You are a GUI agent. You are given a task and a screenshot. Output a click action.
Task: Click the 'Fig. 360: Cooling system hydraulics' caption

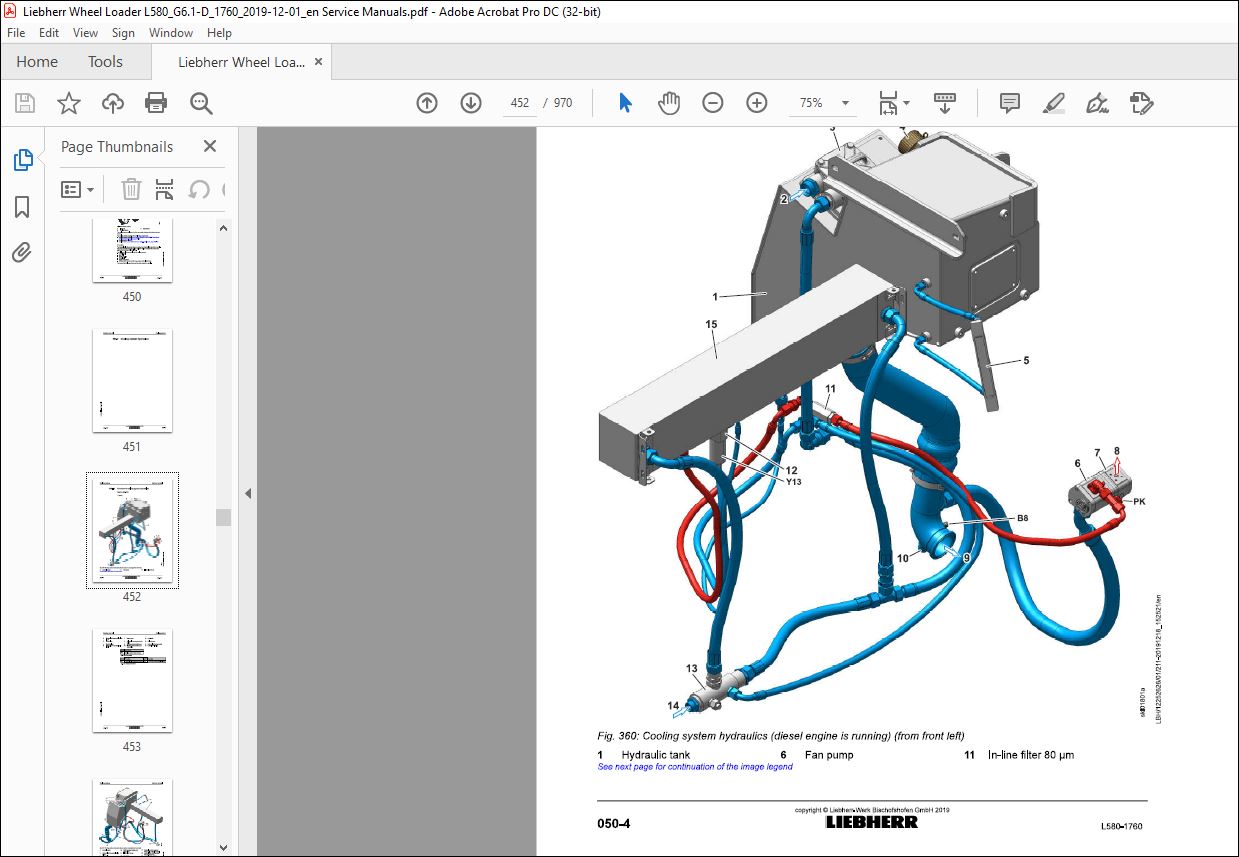coord(781,736)
